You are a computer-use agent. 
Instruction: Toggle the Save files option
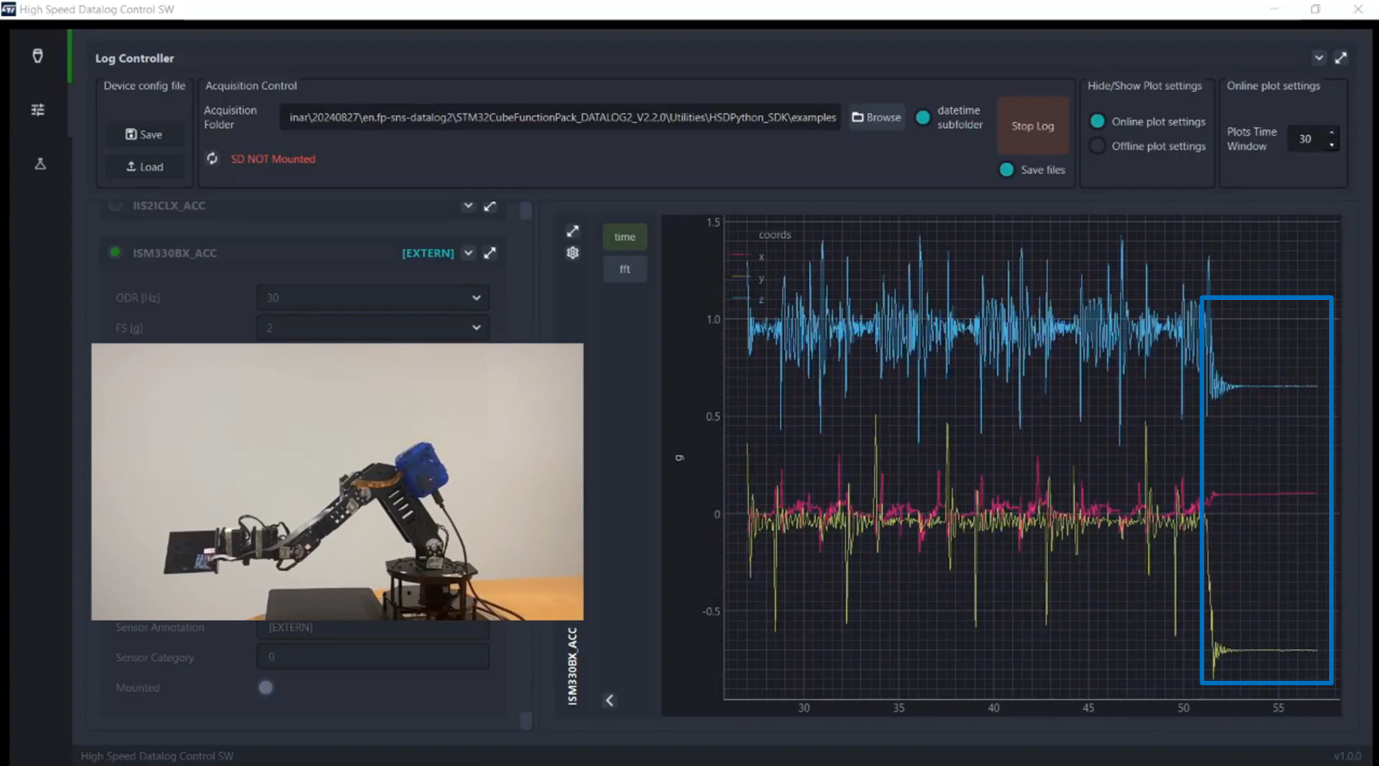[x=1006, y=170]
